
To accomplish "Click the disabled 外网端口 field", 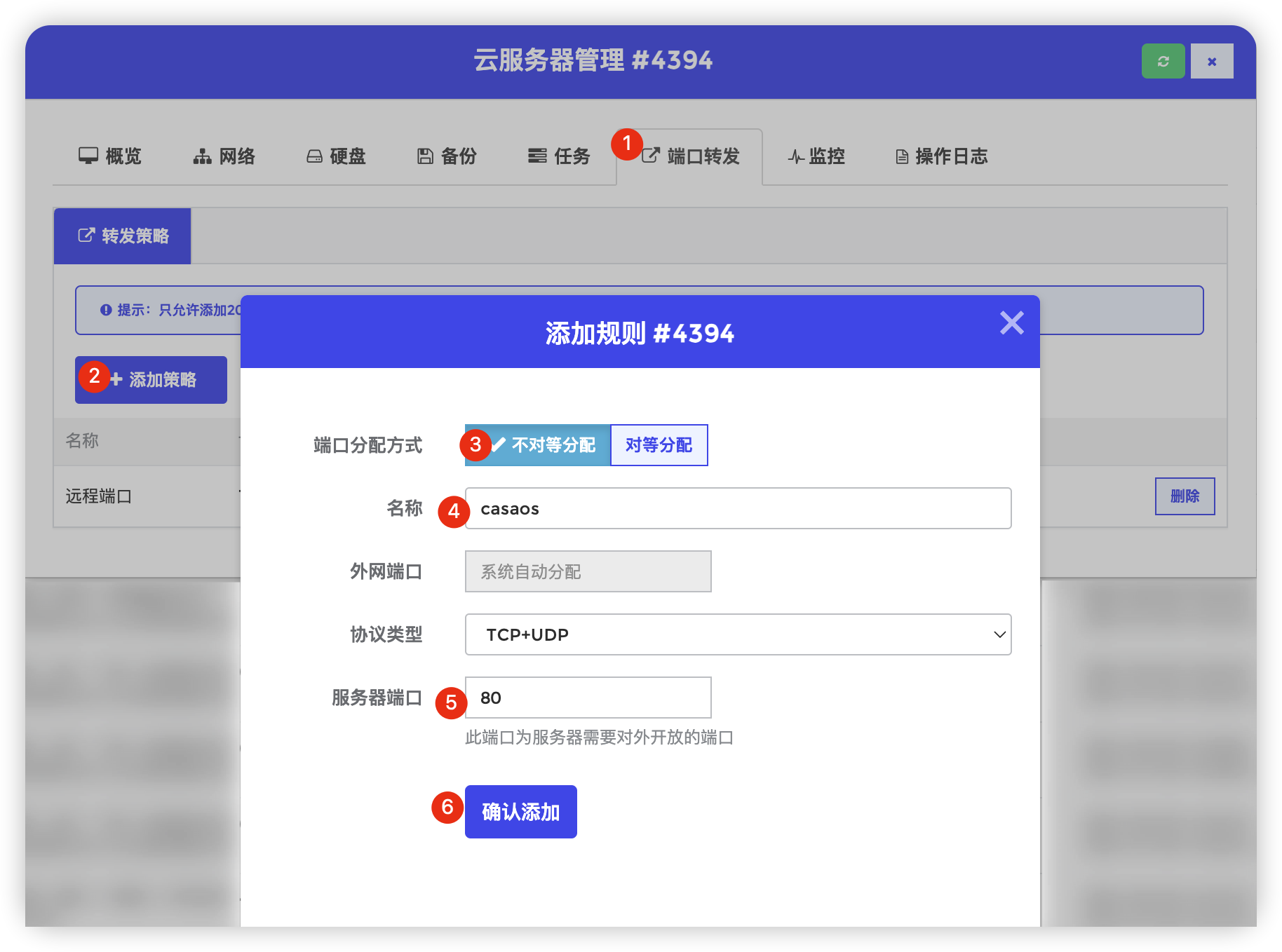I will (588, 571).
